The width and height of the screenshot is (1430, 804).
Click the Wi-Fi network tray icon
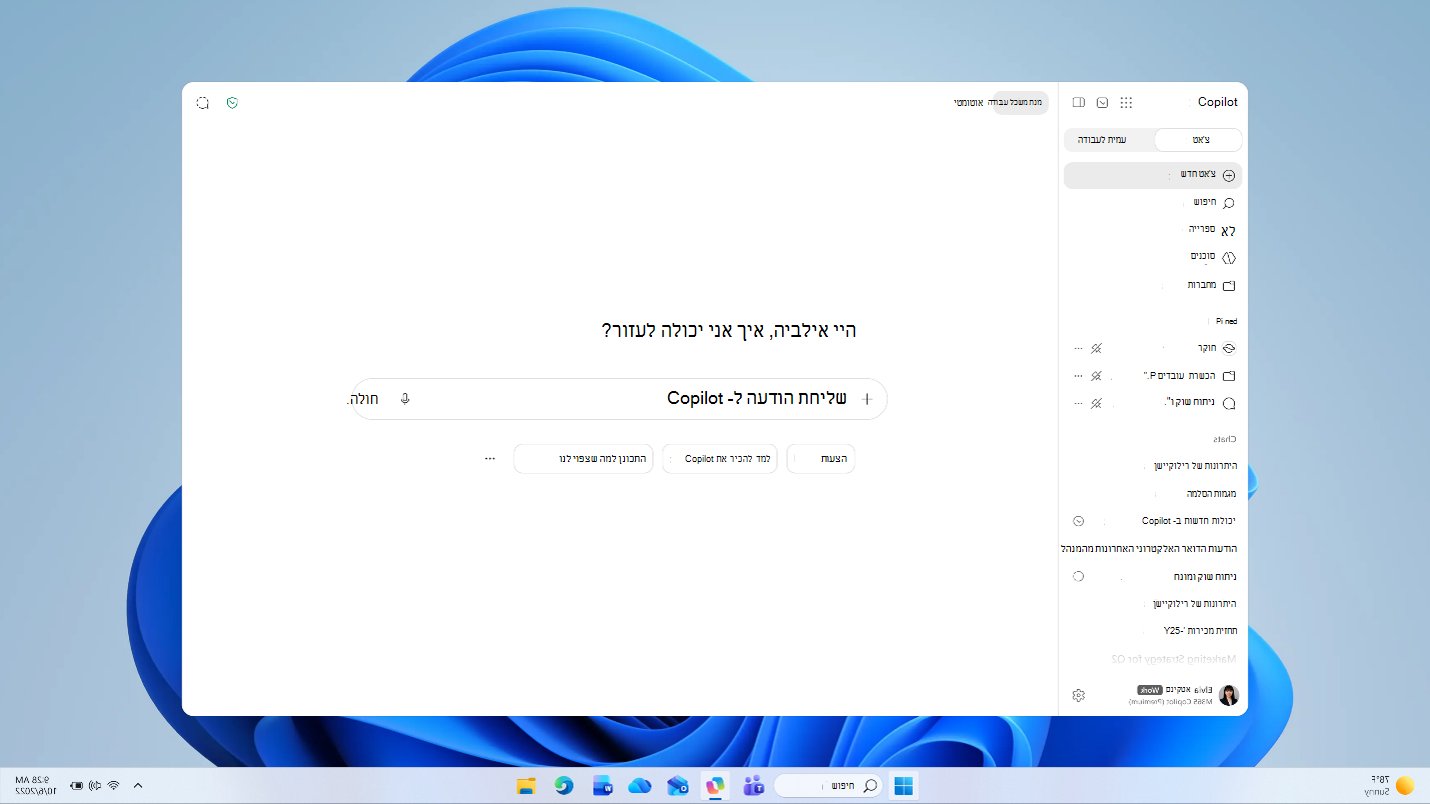pos(114,785)
